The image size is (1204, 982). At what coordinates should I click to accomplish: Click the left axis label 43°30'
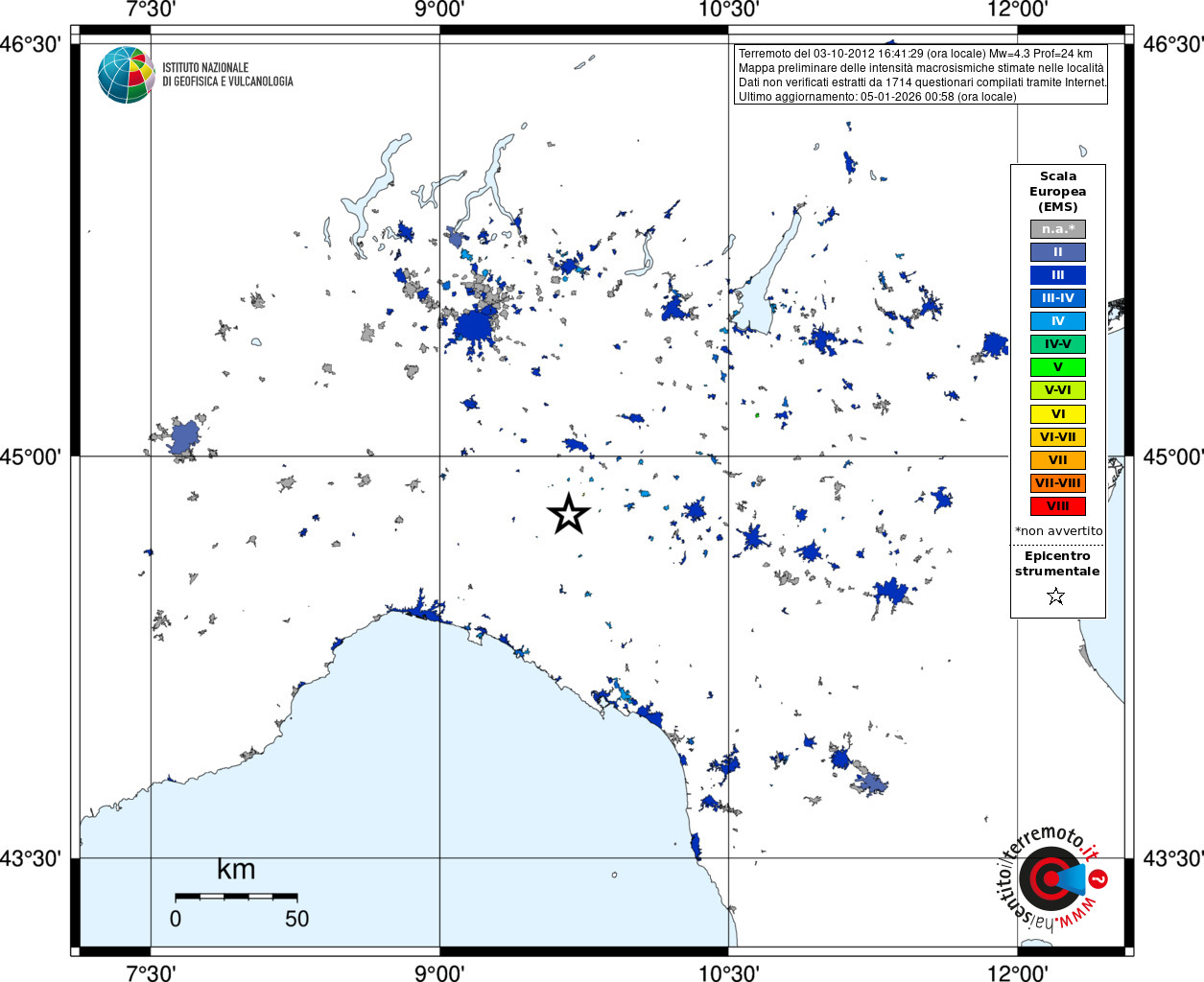coord(31,858)
